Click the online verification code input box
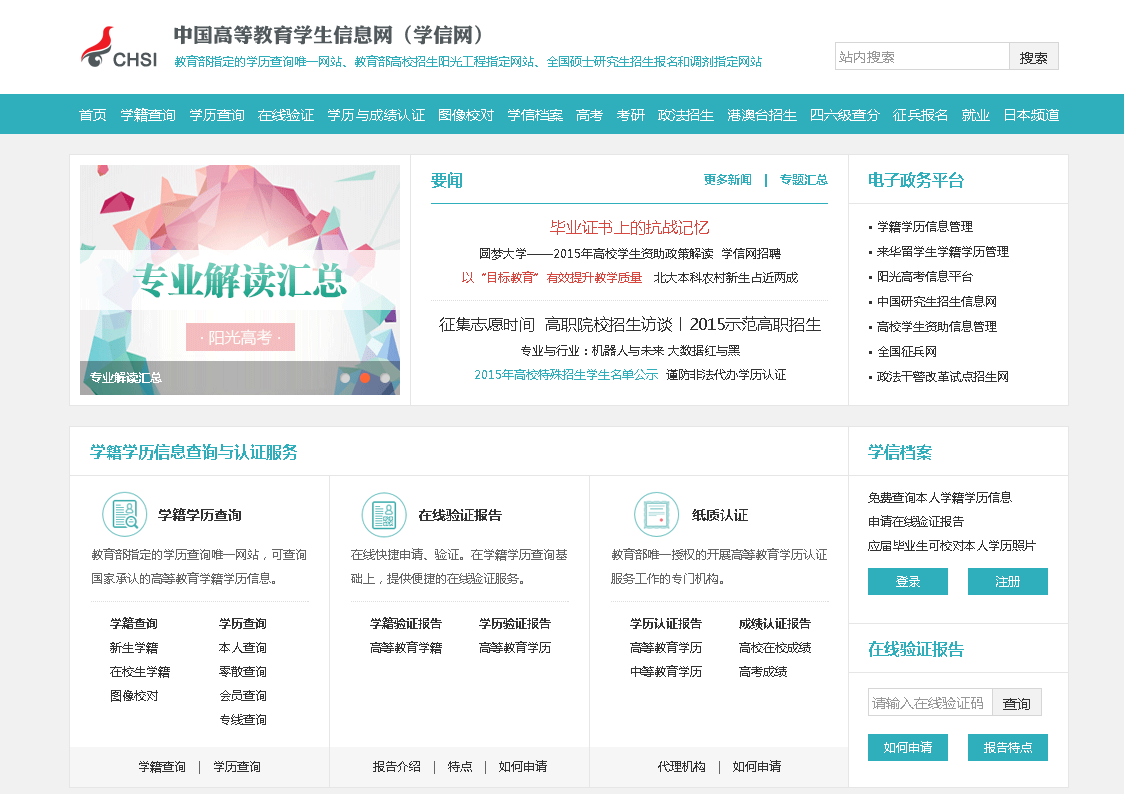 tap(929, 703)
